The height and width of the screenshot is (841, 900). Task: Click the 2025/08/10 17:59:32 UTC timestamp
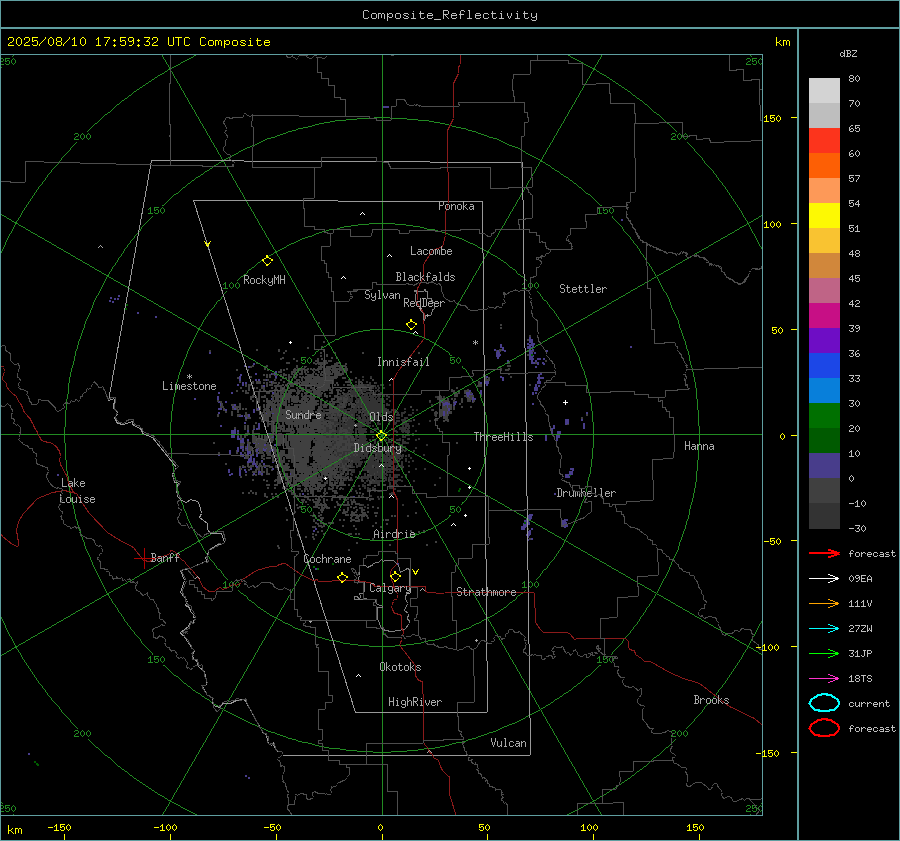point(138,42)
